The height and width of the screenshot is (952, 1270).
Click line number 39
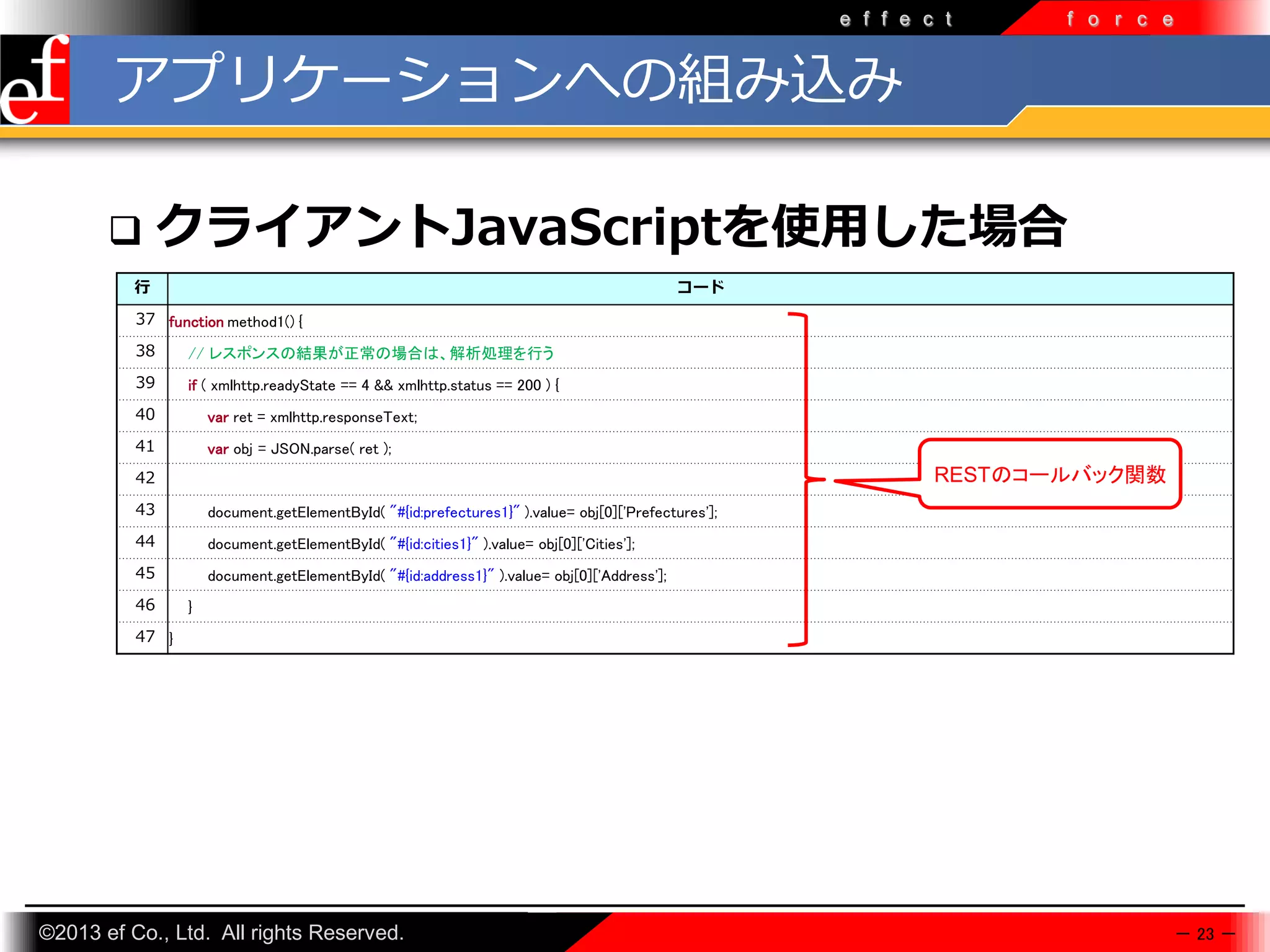click(x=145, y=382)
